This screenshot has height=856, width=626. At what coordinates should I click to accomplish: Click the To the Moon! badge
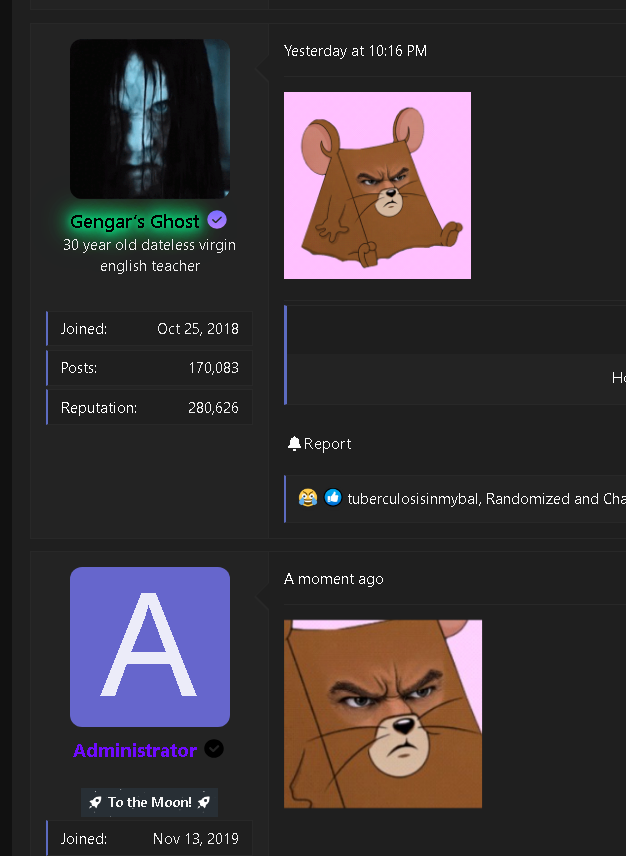pos(149,802)
